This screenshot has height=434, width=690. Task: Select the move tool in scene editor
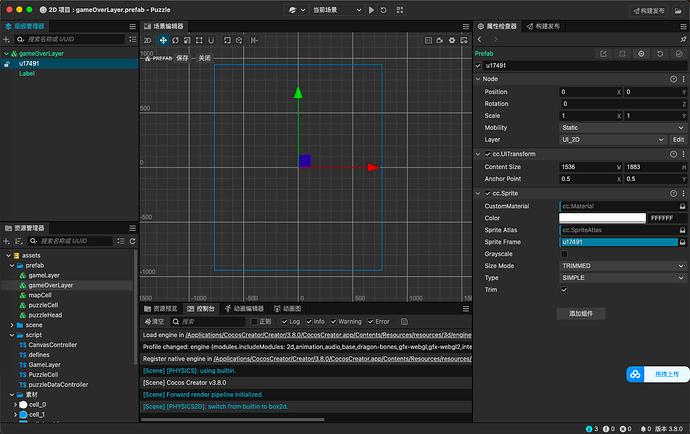[163, 40]
